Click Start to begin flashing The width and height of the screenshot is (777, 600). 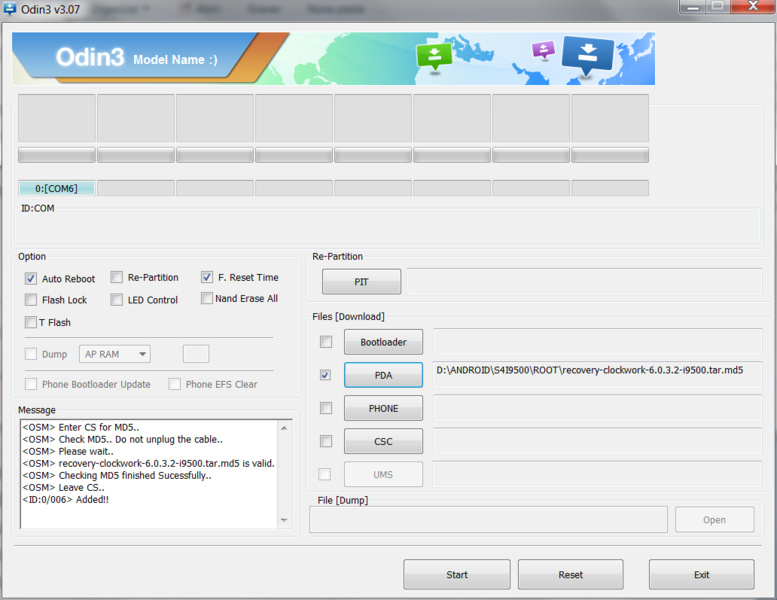click(456, 575)
